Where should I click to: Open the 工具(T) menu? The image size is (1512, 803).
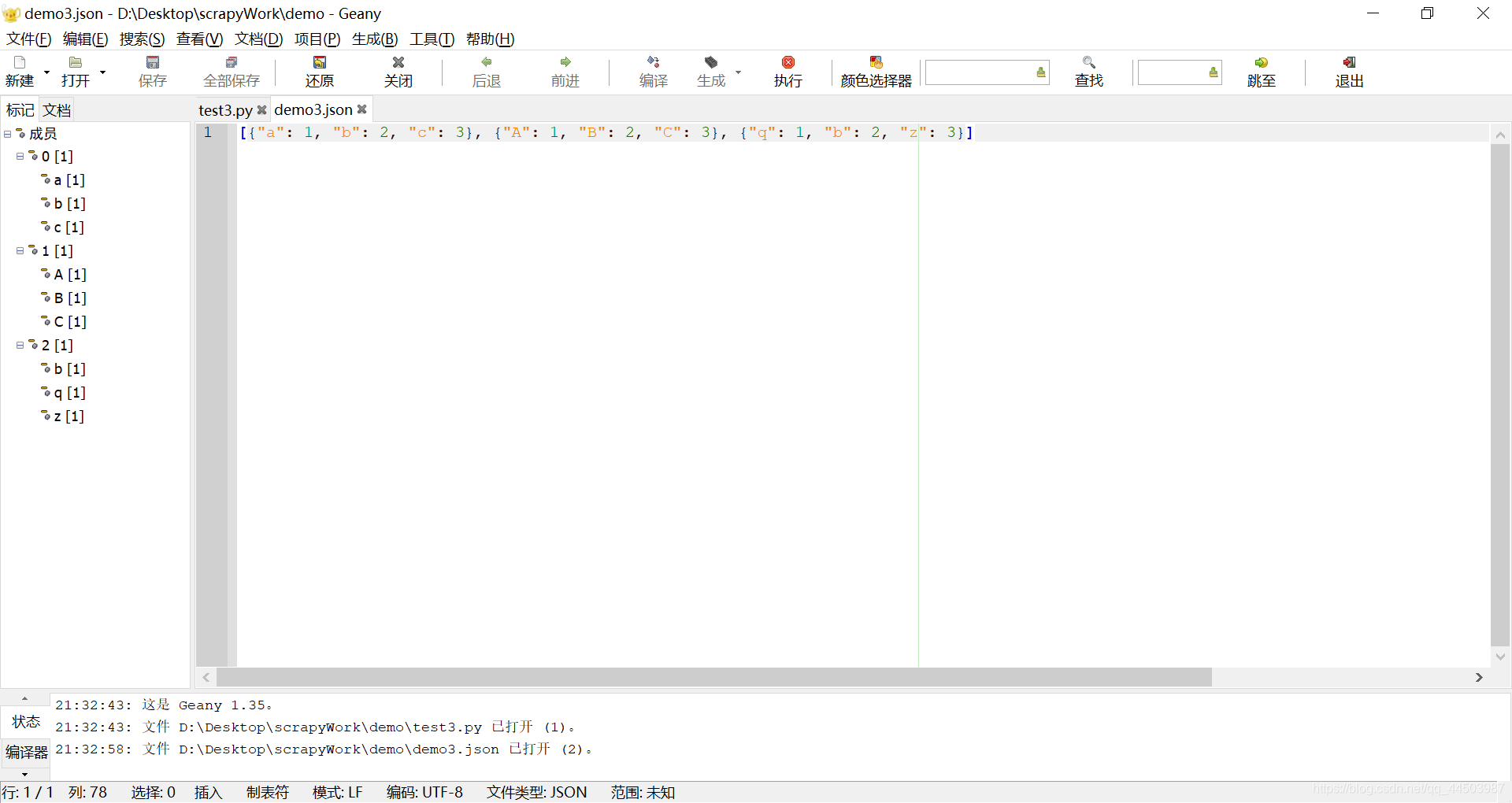click(x=431, y=39)
